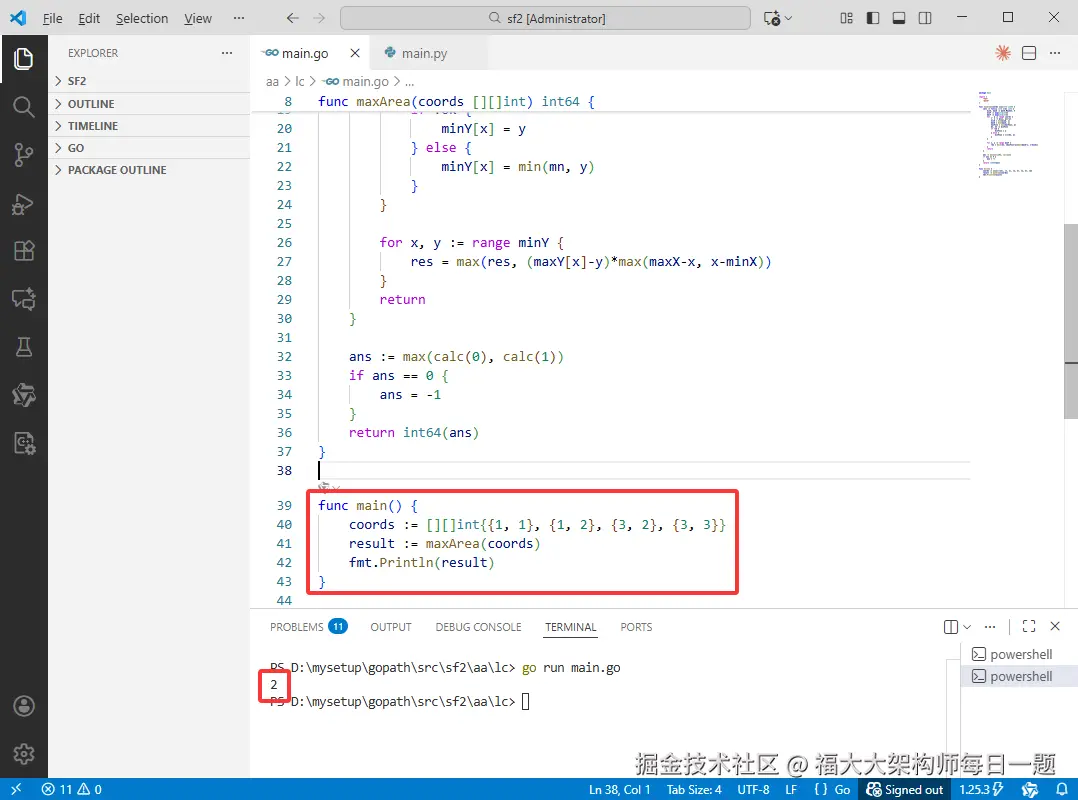Go back with the navigation arrow
1078x800 pixels.
(293, 18)
